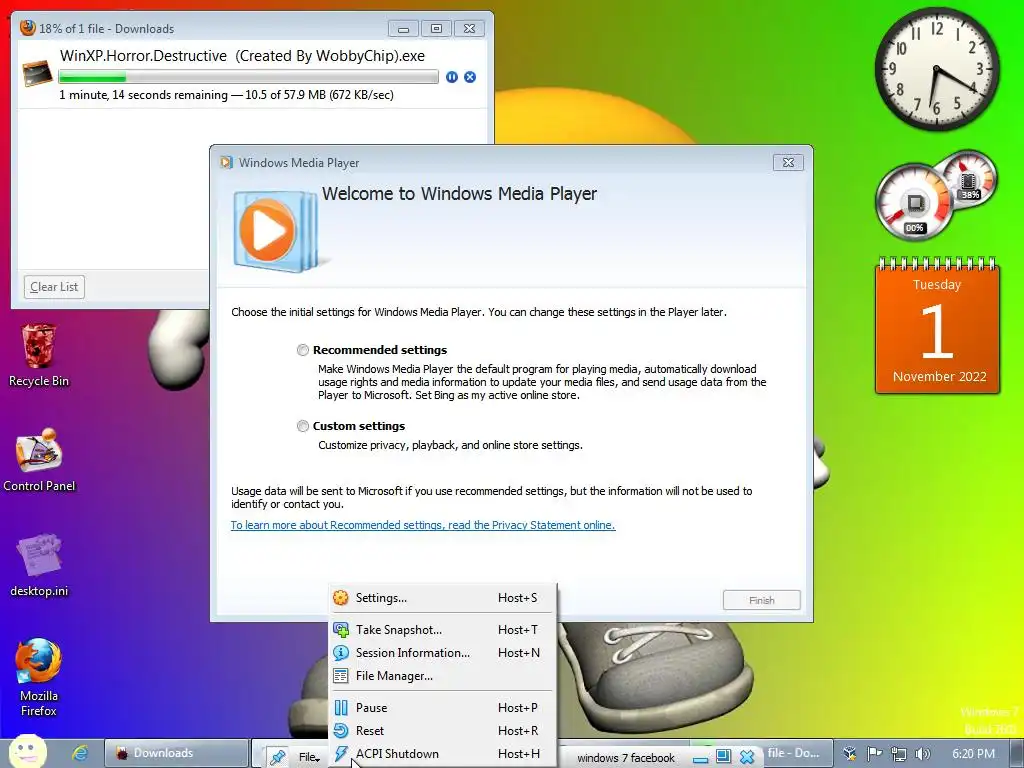Click the 6:20 PM taskbar clock
The image size is (1024, 768).
pos(973,754)
